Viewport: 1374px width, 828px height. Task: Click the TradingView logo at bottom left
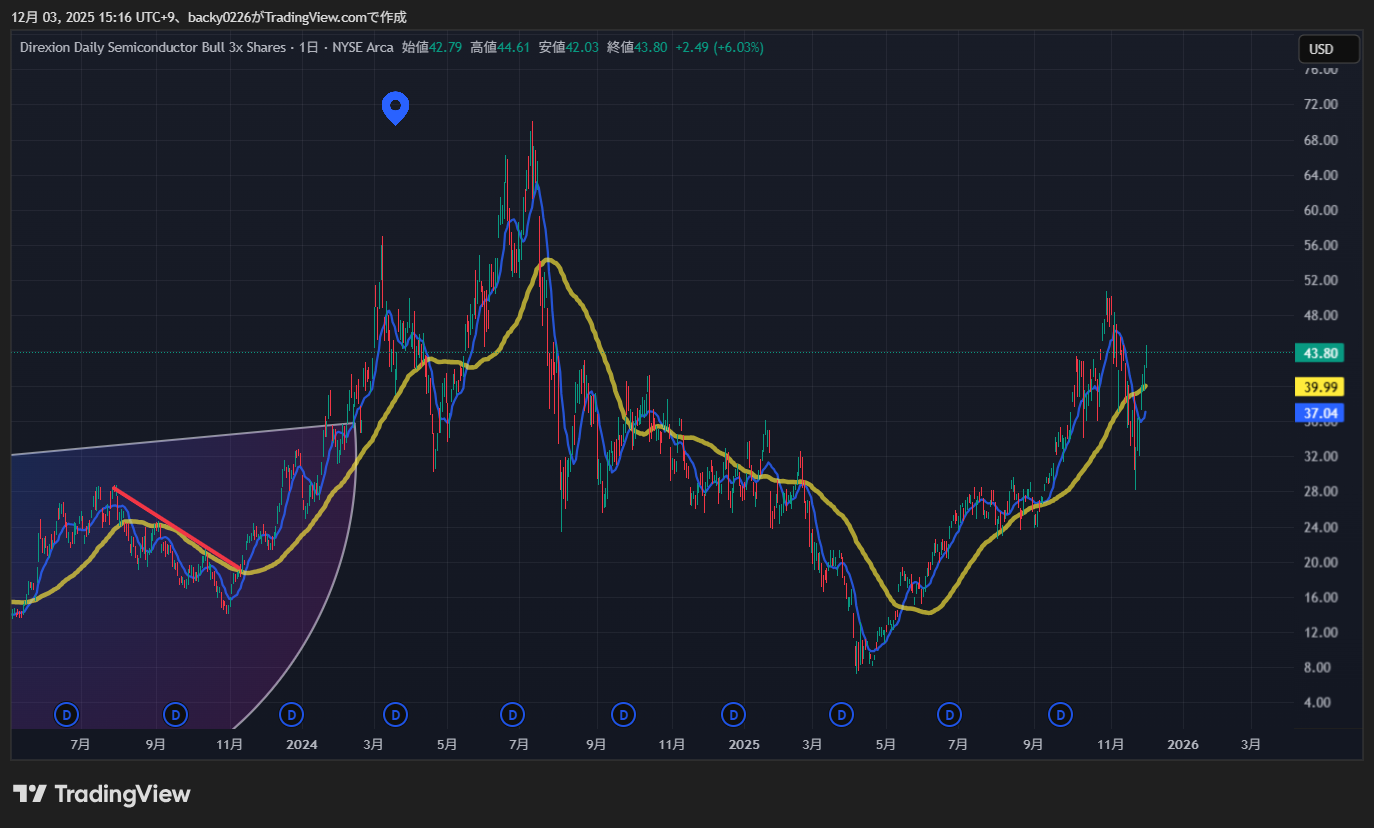[102, 794]
